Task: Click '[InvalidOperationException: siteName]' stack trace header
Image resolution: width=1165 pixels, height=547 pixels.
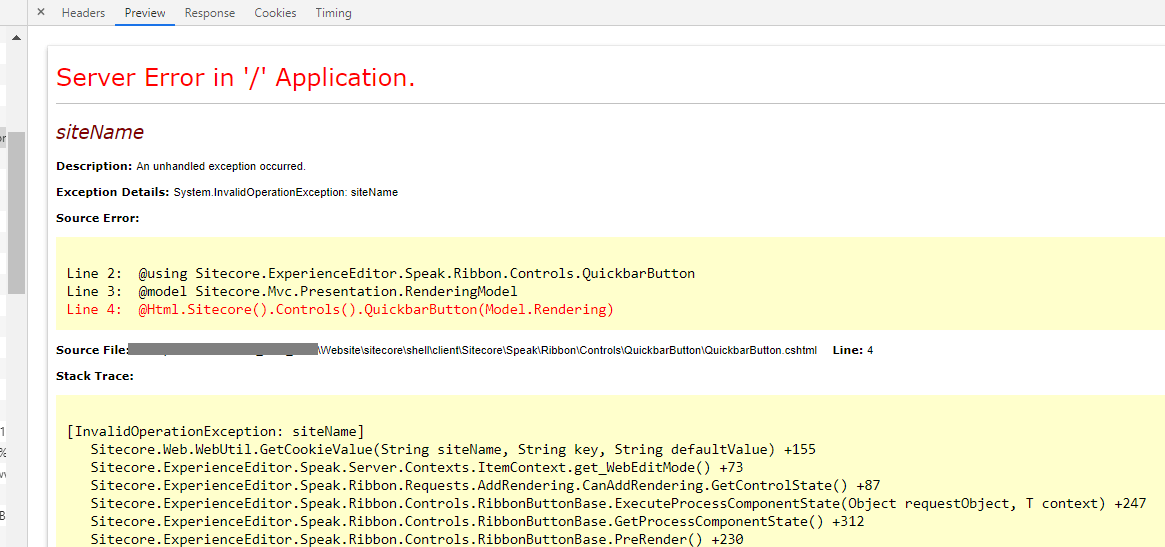Action: (215, 431)
